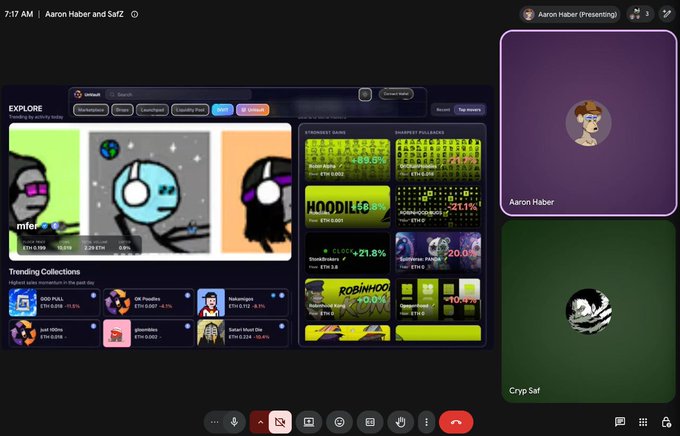Open host controls lock icon
The width and height of the screenshot is (680, 436).
tap(666, 422)
